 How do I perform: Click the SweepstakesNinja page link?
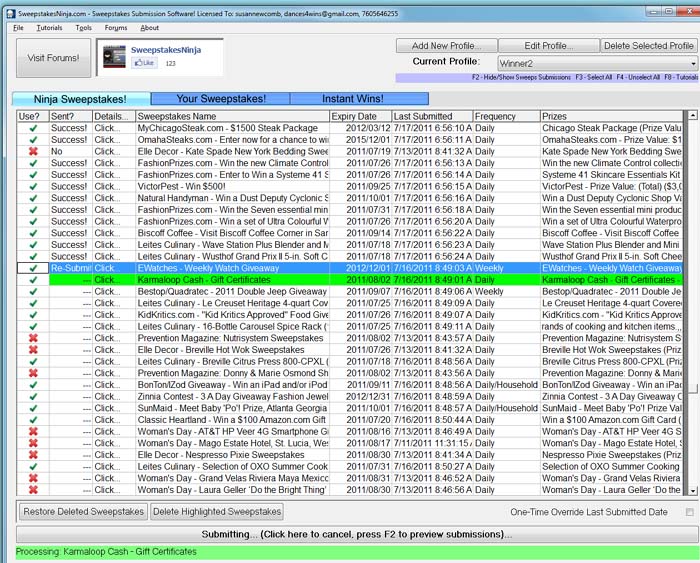[x=166, y=50]
